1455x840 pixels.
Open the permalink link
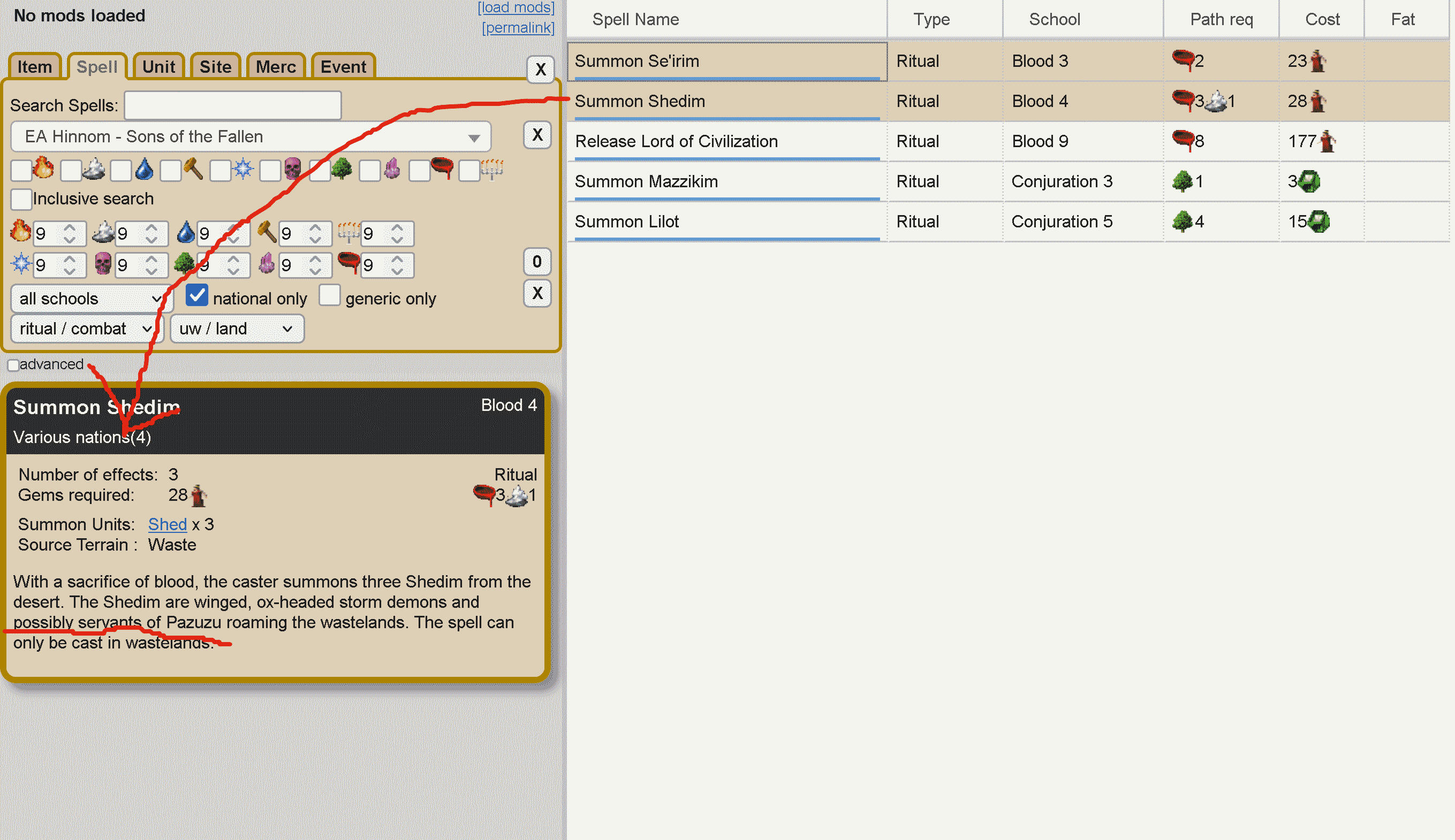tap(518, 28)
